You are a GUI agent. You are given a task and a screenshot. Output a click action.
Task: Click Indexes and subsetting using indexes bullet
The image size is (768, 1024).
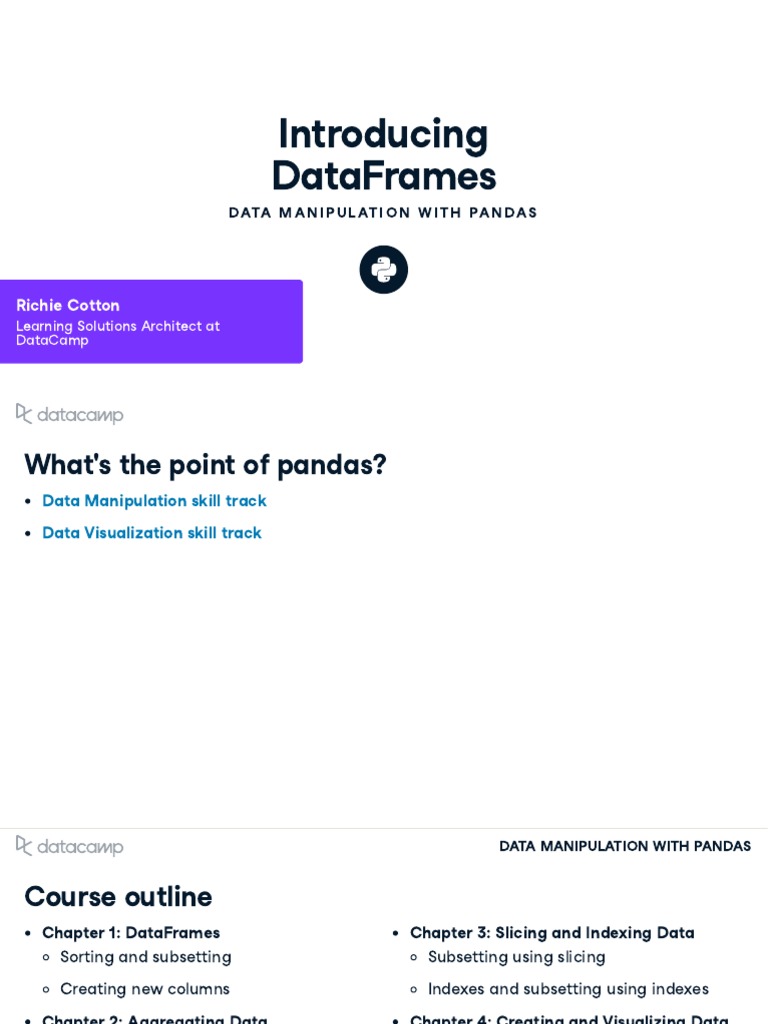(568, 989)
